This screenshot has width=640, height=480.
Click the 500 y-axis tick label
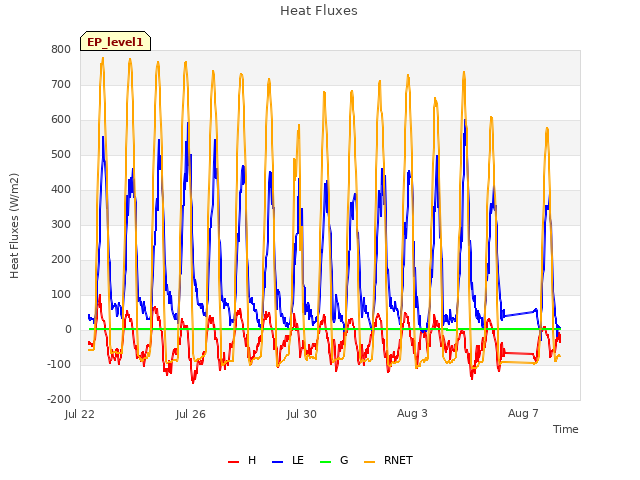click(61, 155)
